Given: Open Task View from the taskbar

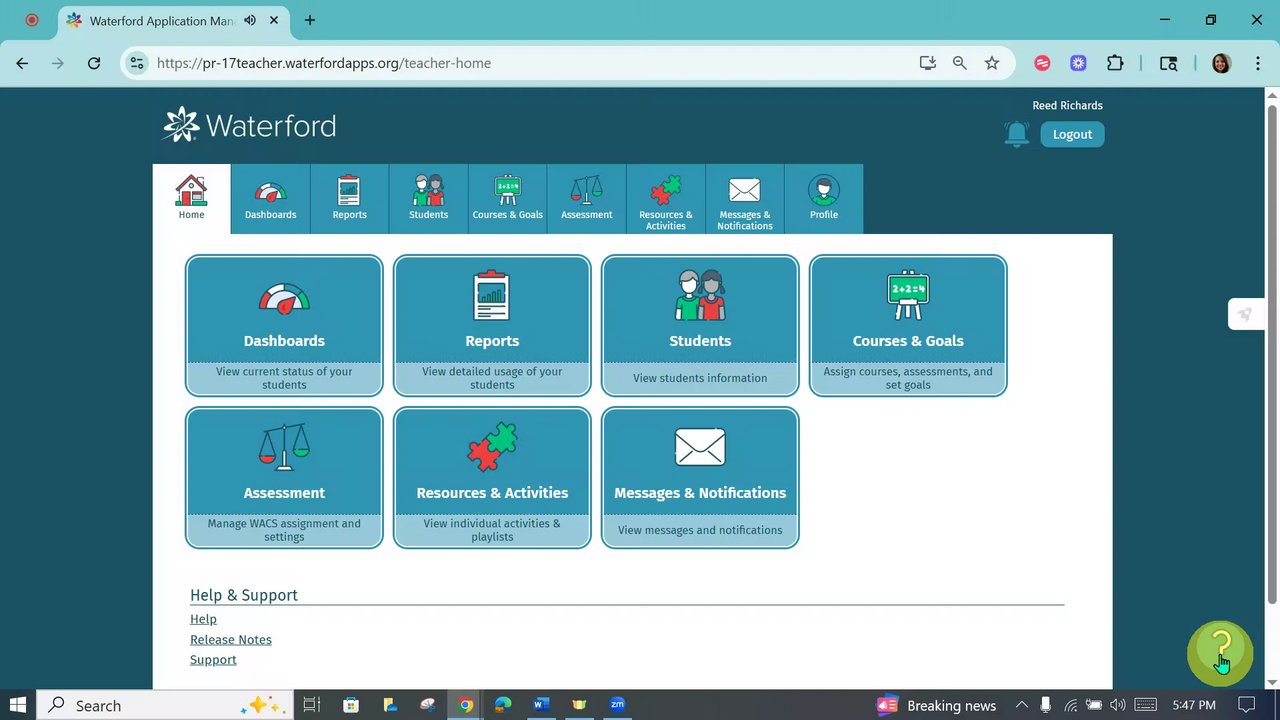Looking at the screenshot, I should (x=312, y=705).
